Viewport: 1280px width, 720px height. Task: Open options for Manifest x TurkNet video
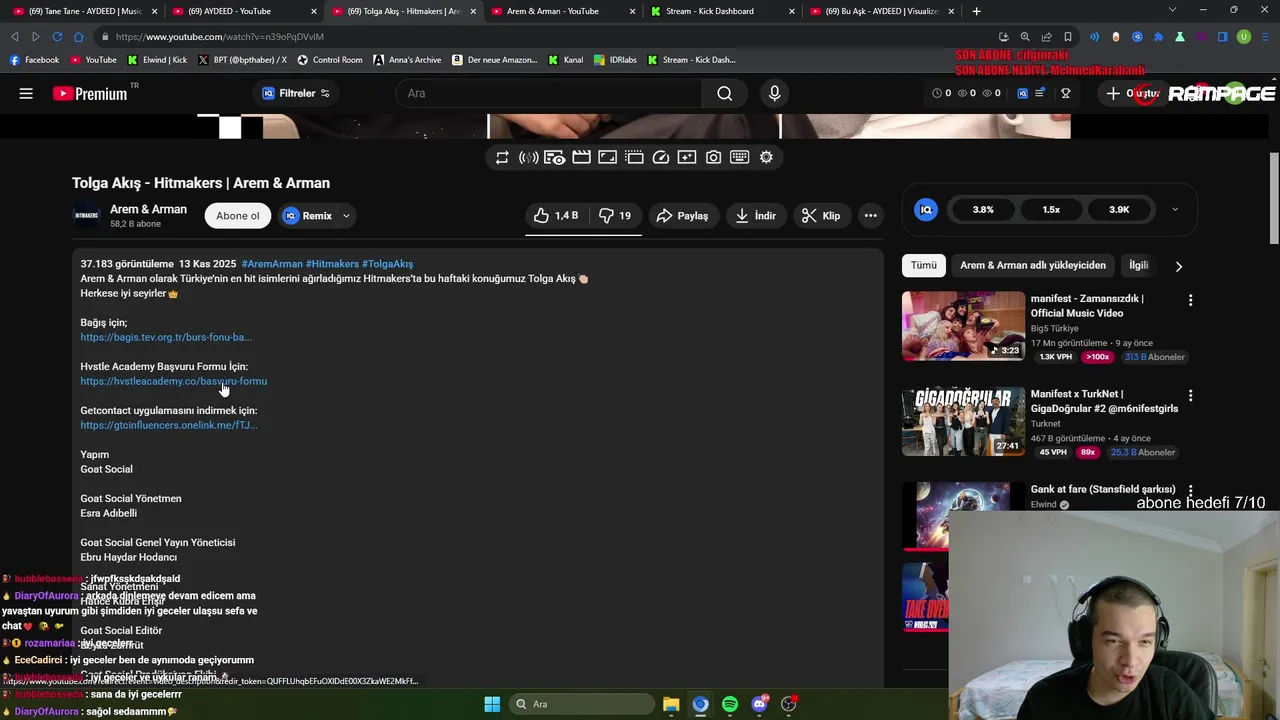coord(1190,395)
